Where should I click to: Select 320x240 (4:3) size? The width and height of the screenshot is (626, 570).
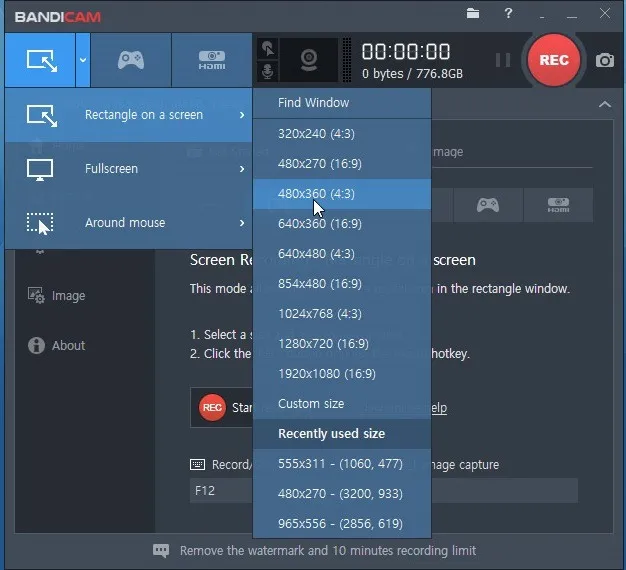click(x=342, y=134)
